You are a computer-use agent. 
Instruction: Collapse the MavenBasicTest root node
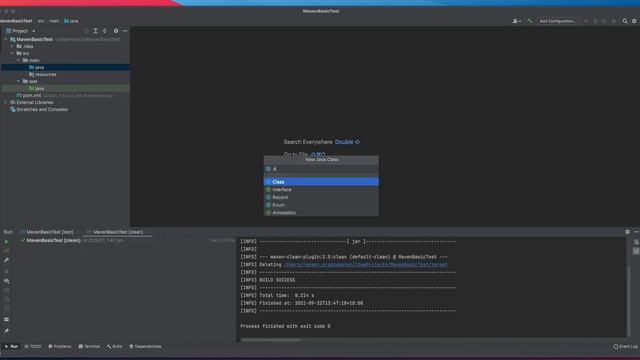(x=6, y=39)
